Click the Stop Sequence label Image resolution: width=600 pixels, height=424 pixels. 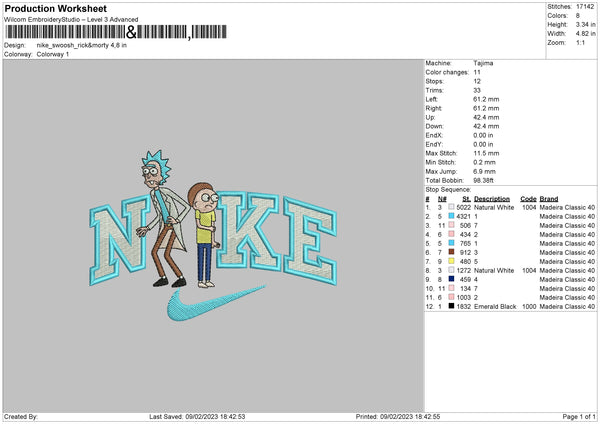pyautogui.click(x=449, y=188)
